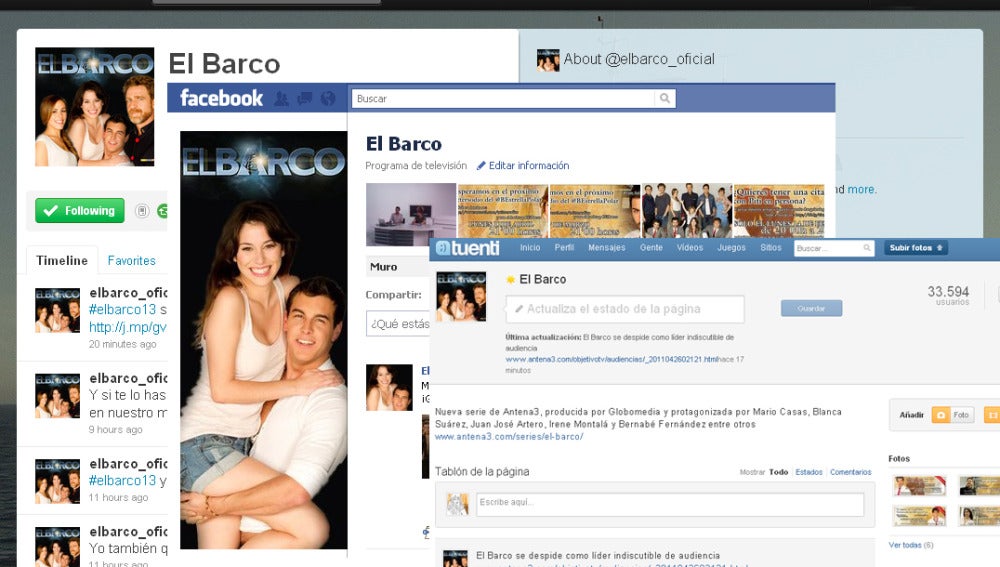The width and height of the screenshot is (1000, 567).
Task: Click the Twitter El Barco profile avatar
Action: tap(94, 107)
